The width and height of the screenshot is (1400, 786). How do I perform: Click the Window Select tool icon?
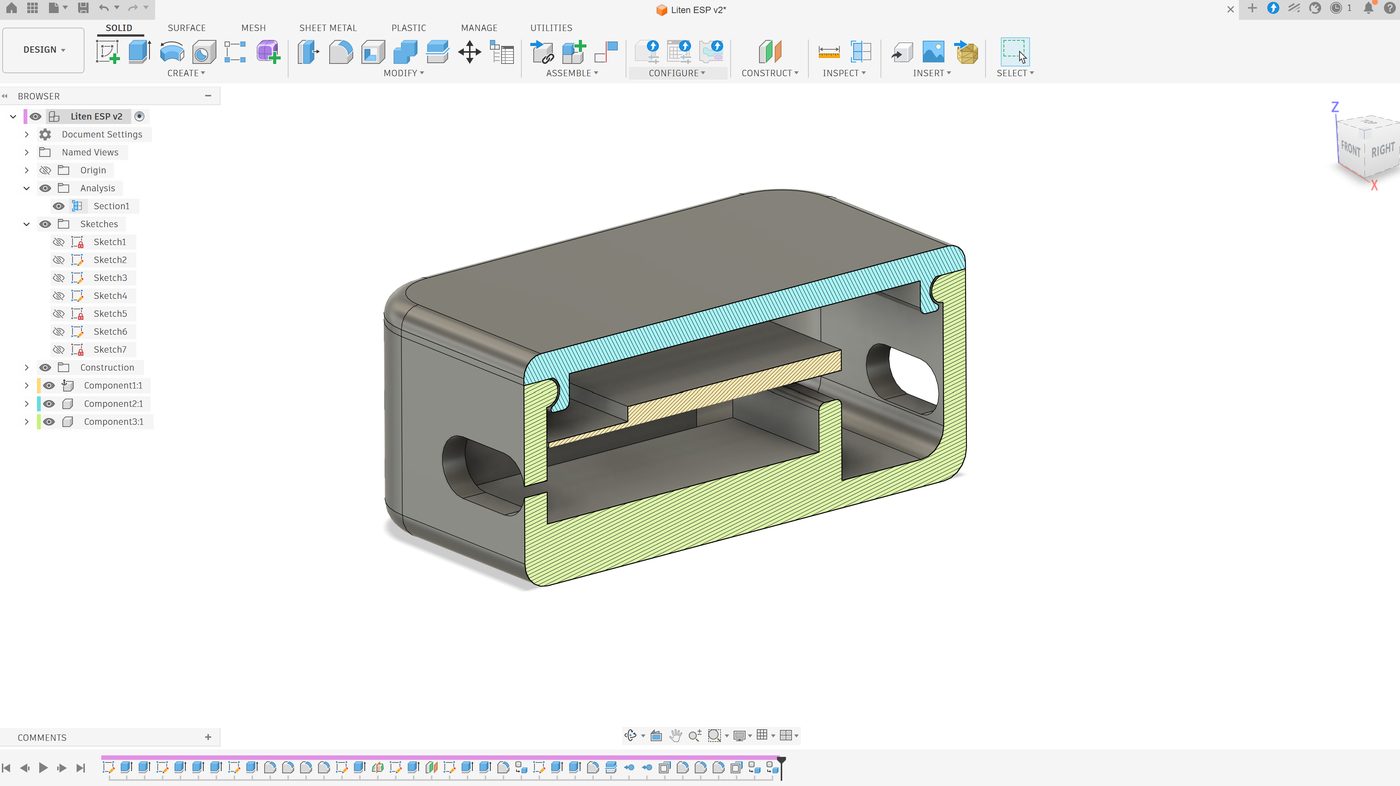click(x=1015, y=52)
